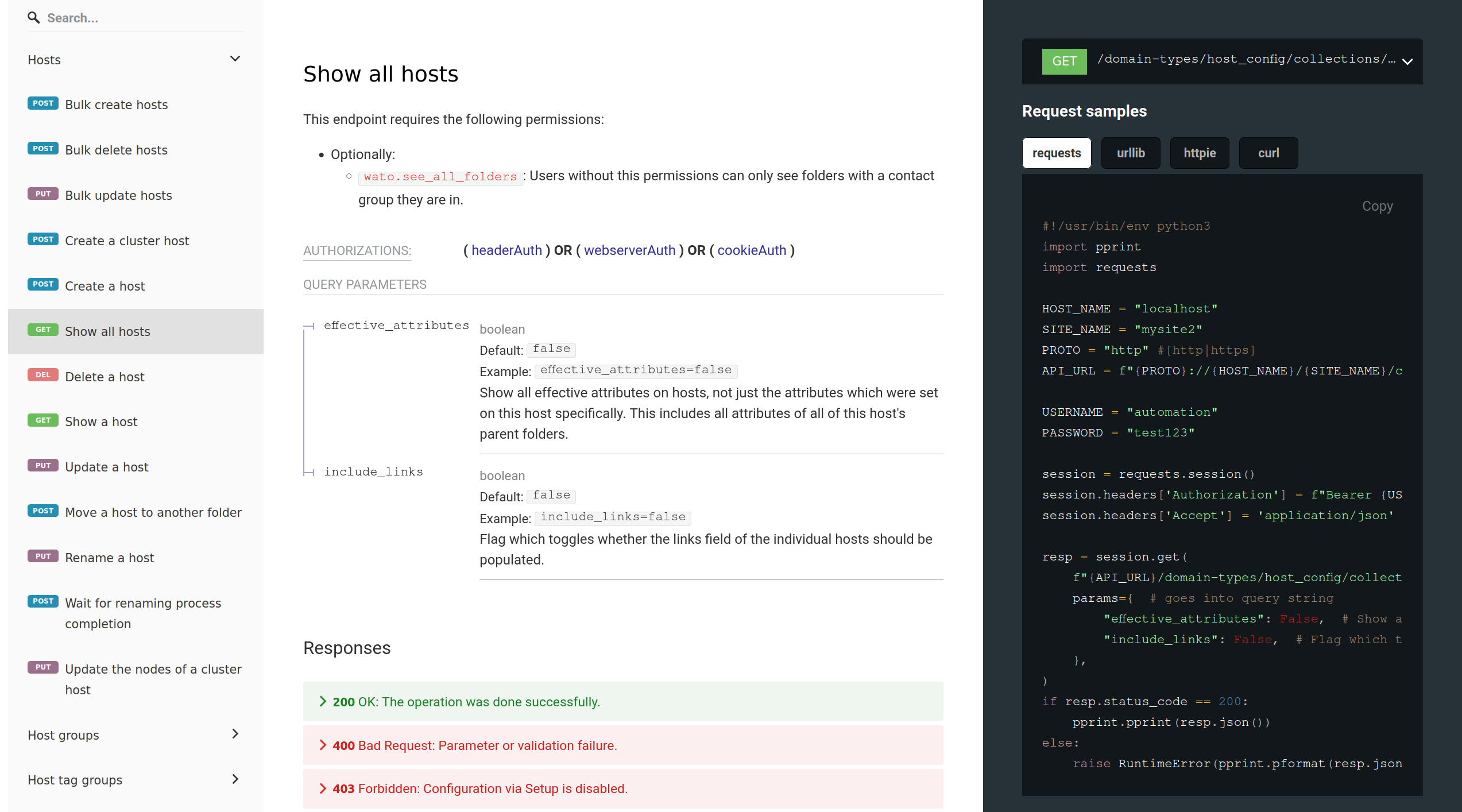Screen dimensions: 1462x812
Task: Click the DEL badge beside Delete a host
Action: pos(42,375)
